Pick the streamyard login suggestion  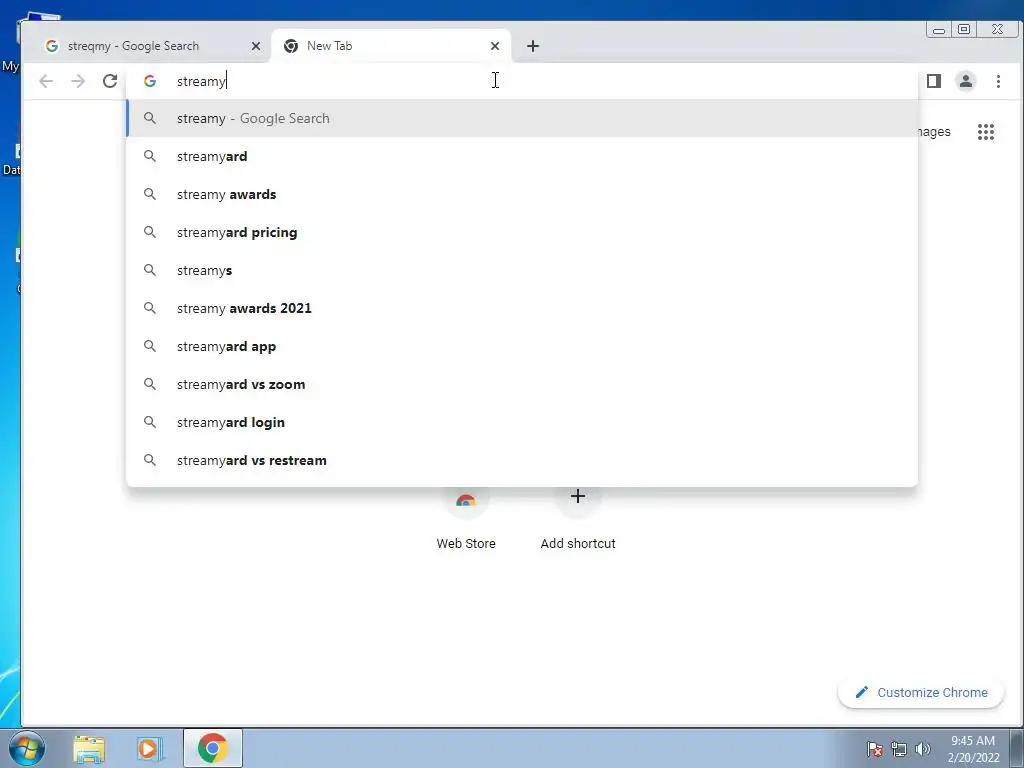click(522, 422)
